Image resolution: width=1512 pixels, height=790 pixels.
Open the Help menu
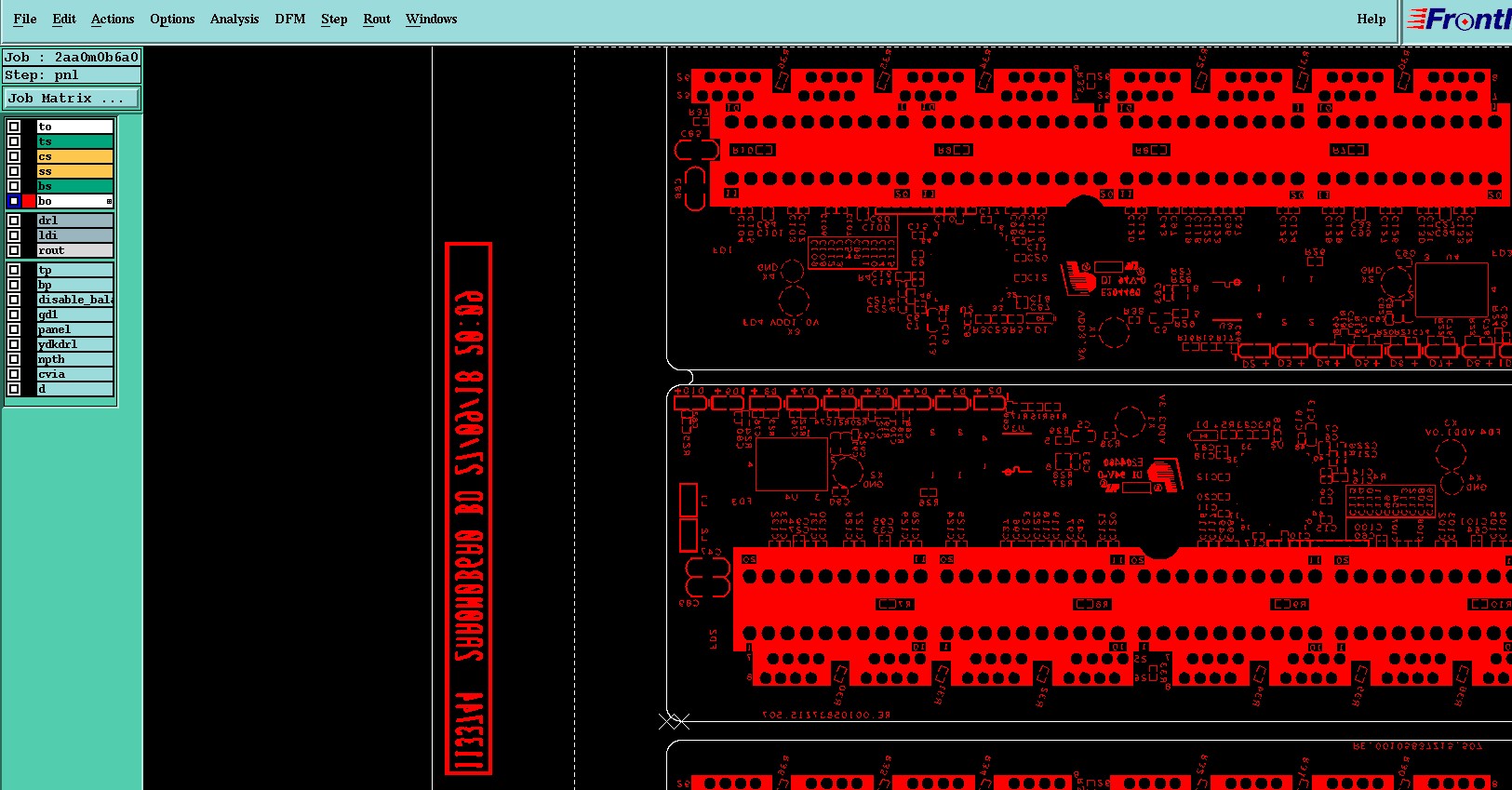click(1372, 19)
